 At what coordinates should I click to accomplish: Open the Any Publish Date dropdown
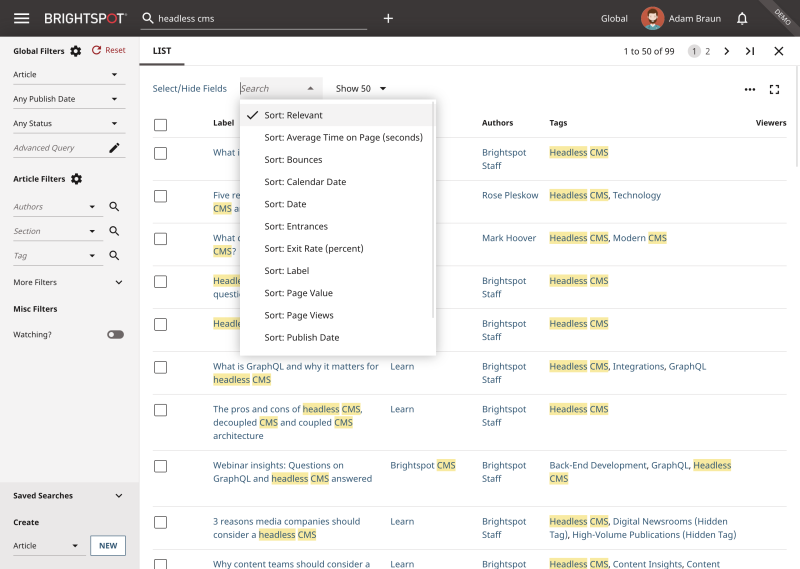point(69,99)
